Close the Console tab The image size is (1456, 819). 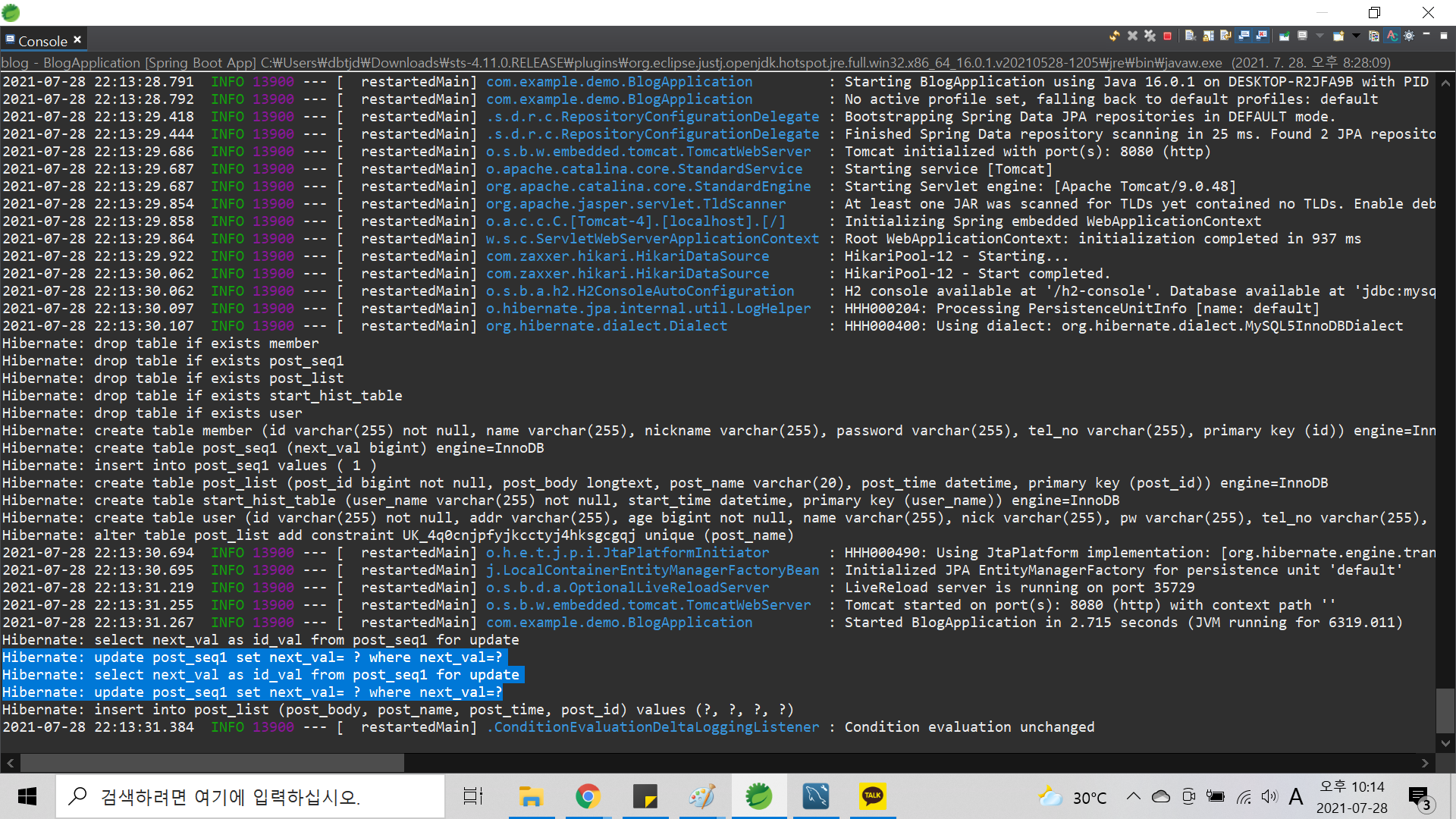(x=77, y=39)
